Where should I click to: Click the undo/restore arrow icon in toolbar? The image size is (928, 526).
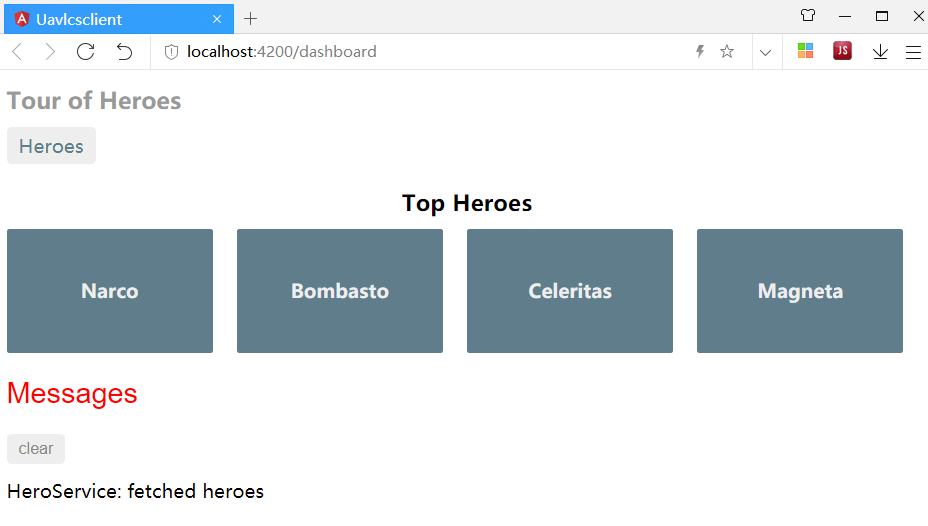click(124, 52)
